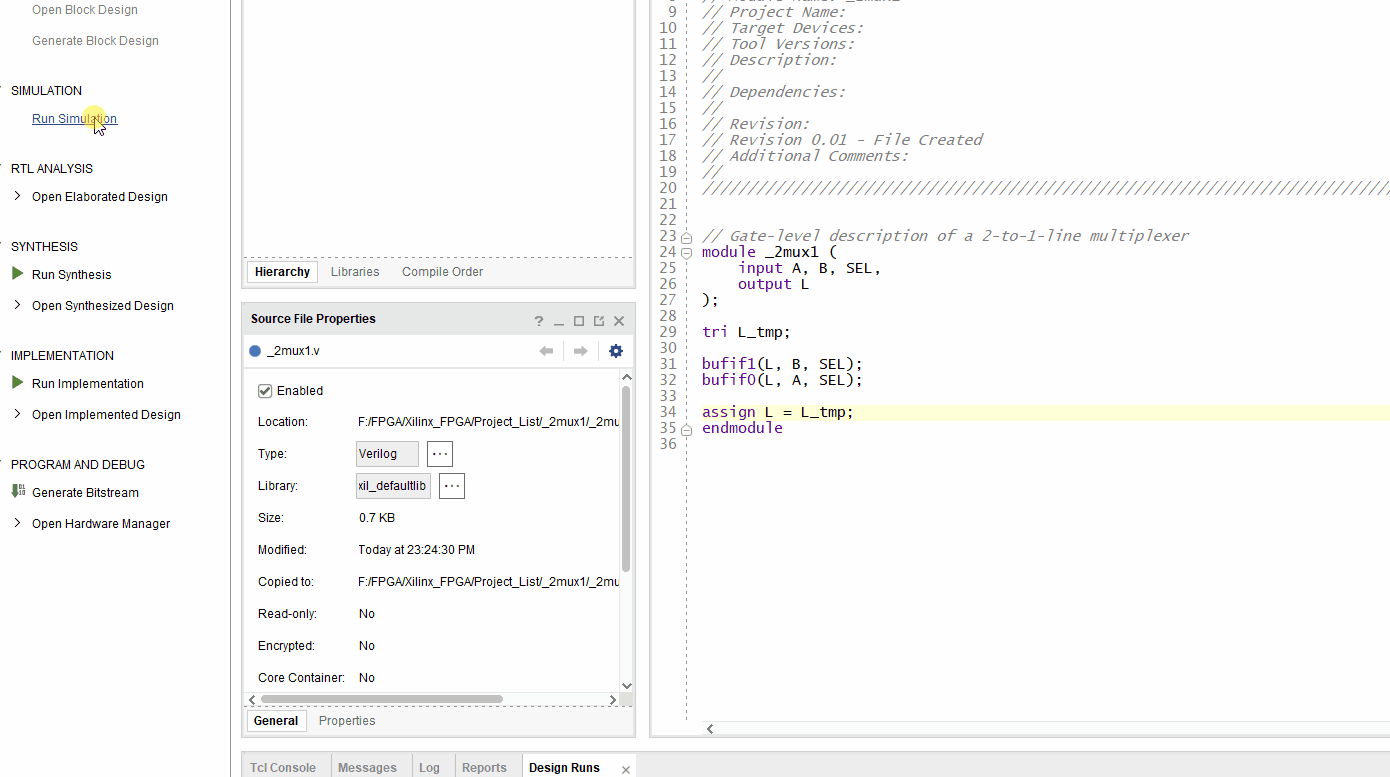
Task: Click the forward arrow in Source File Properties
Action: click(578, 351)
